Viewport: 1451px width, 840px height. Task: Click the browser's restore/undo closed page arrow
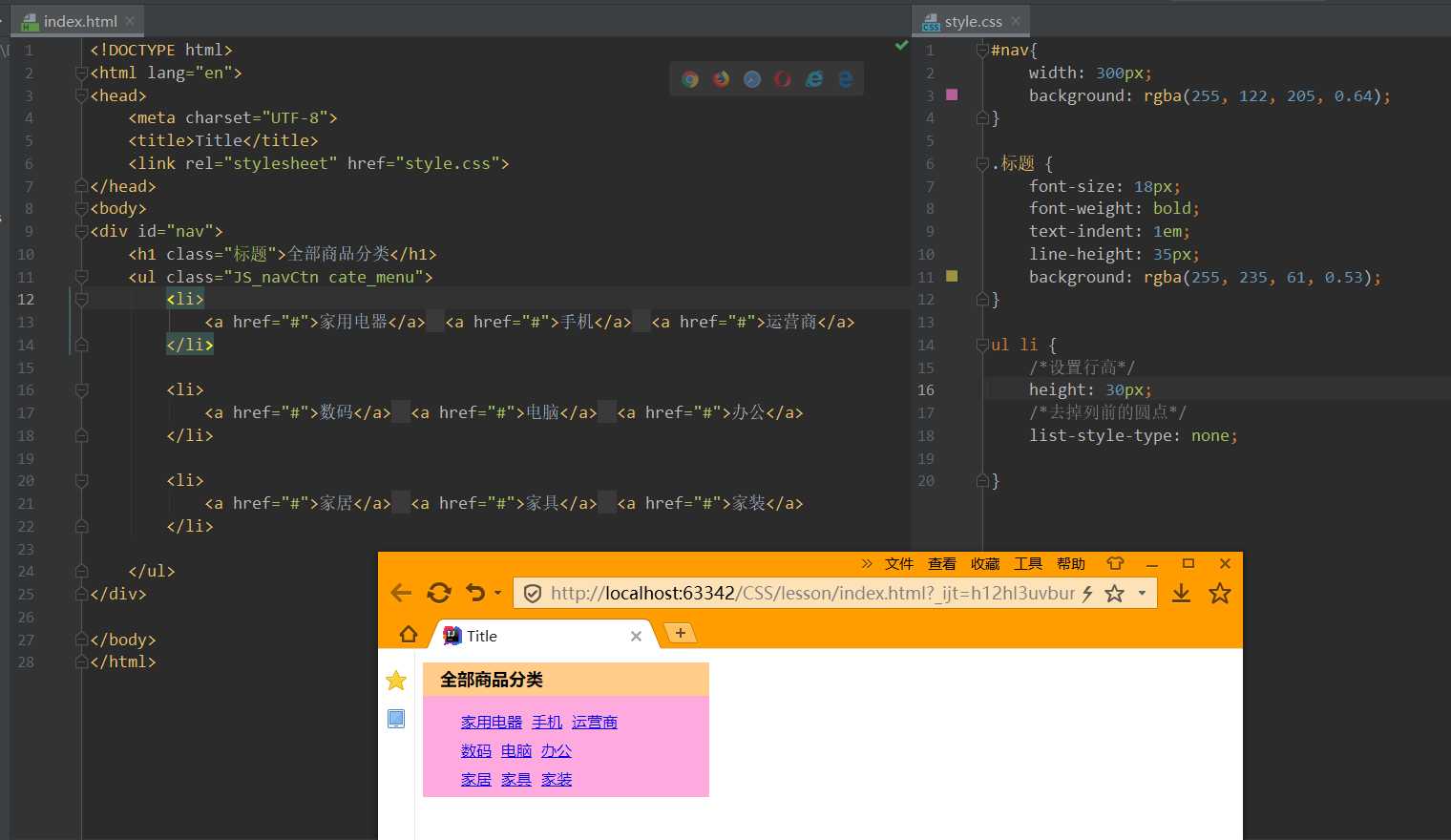tap(475, 593)
